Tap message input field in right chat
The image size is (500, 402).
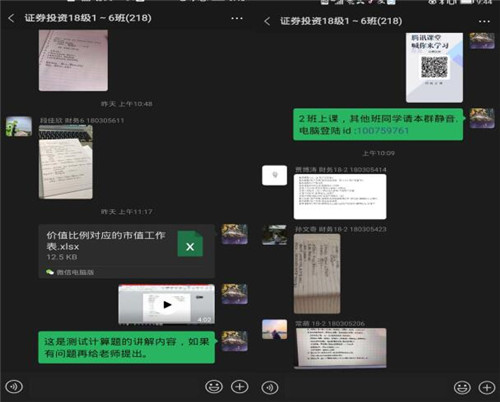point(366,387)
